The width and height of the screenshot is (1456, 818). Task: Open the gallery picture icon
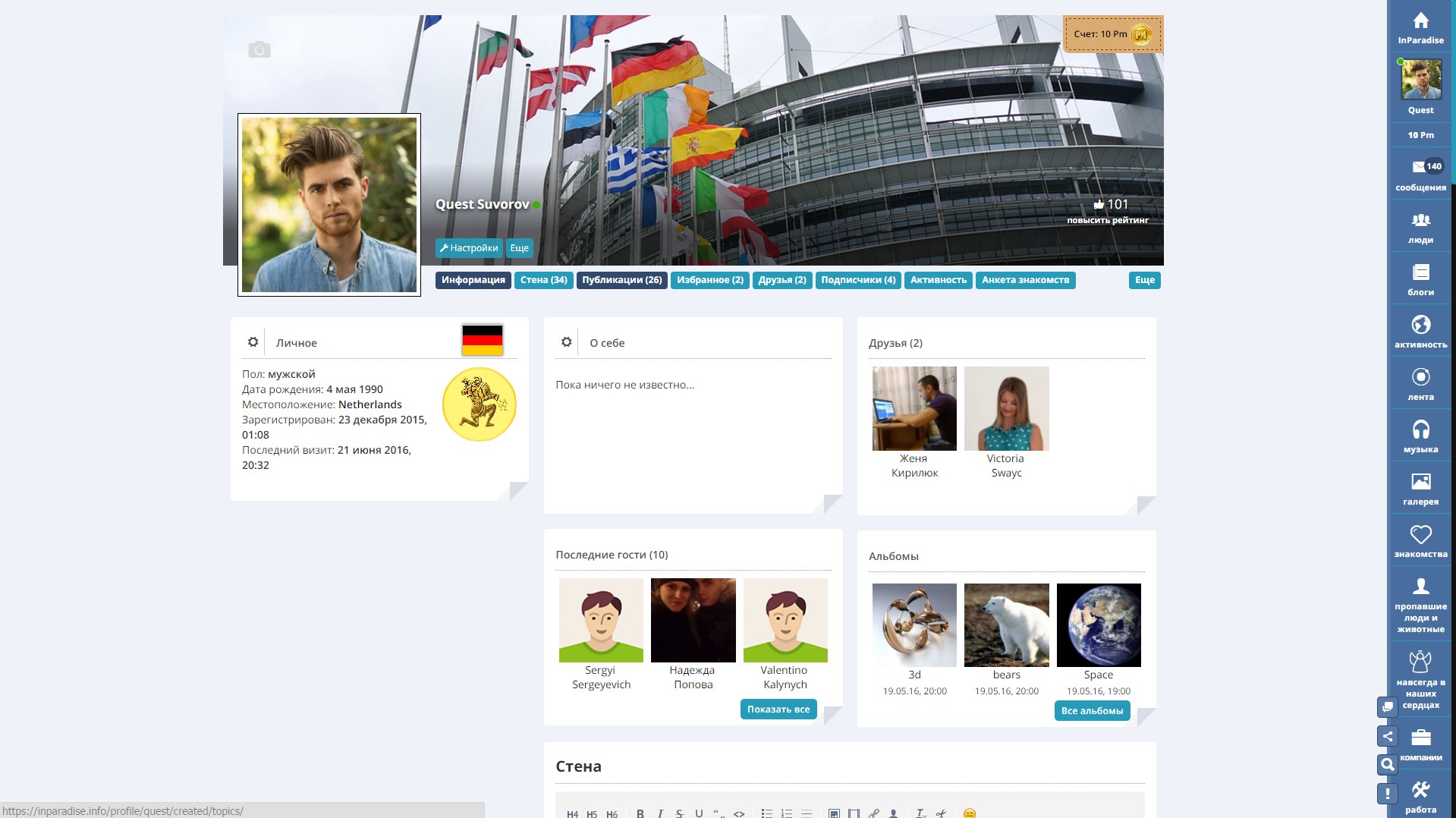(x=1420, y=483)
